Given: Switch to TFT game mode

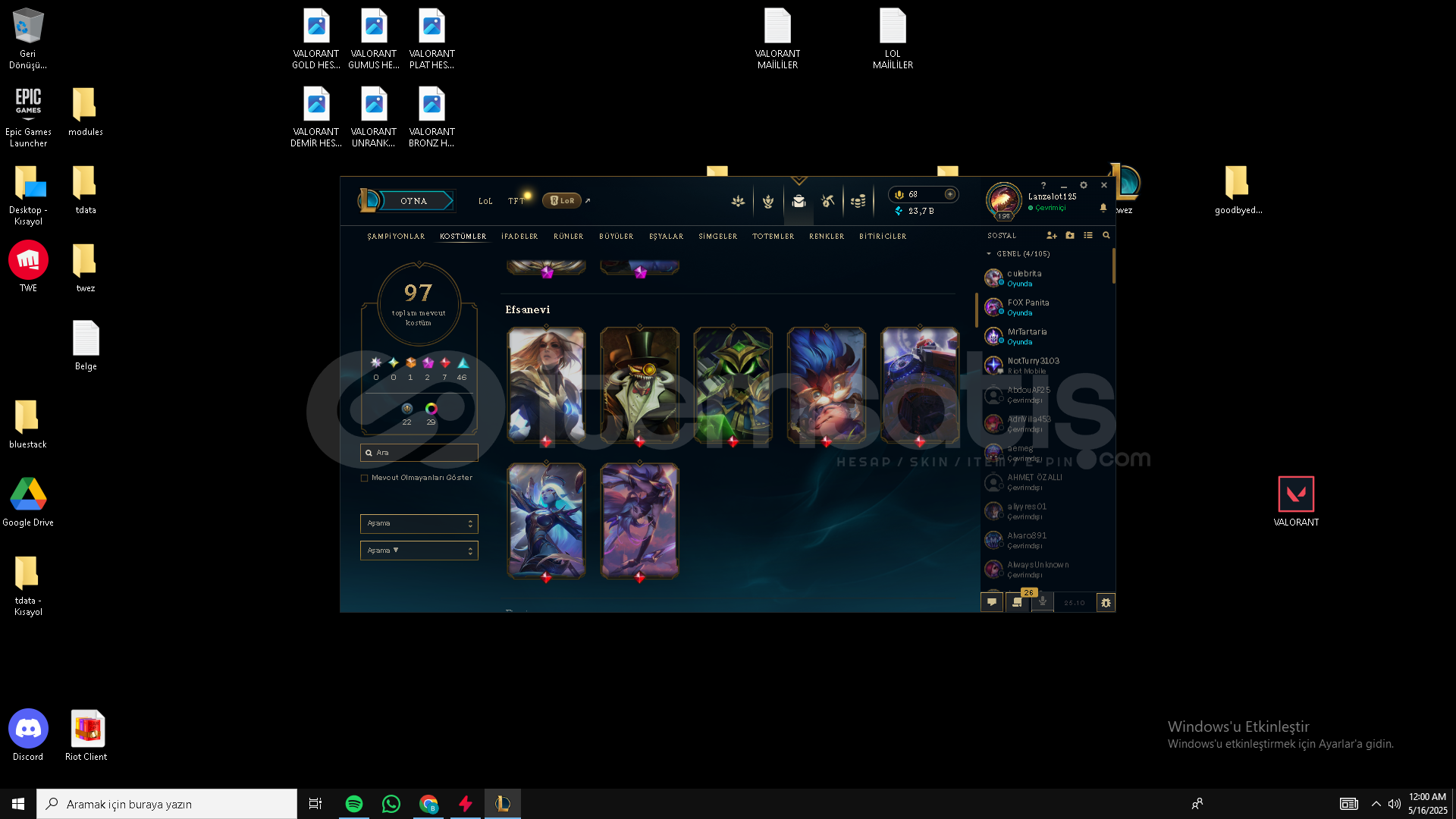Looking at the screenshot, I should click(516, 202).
